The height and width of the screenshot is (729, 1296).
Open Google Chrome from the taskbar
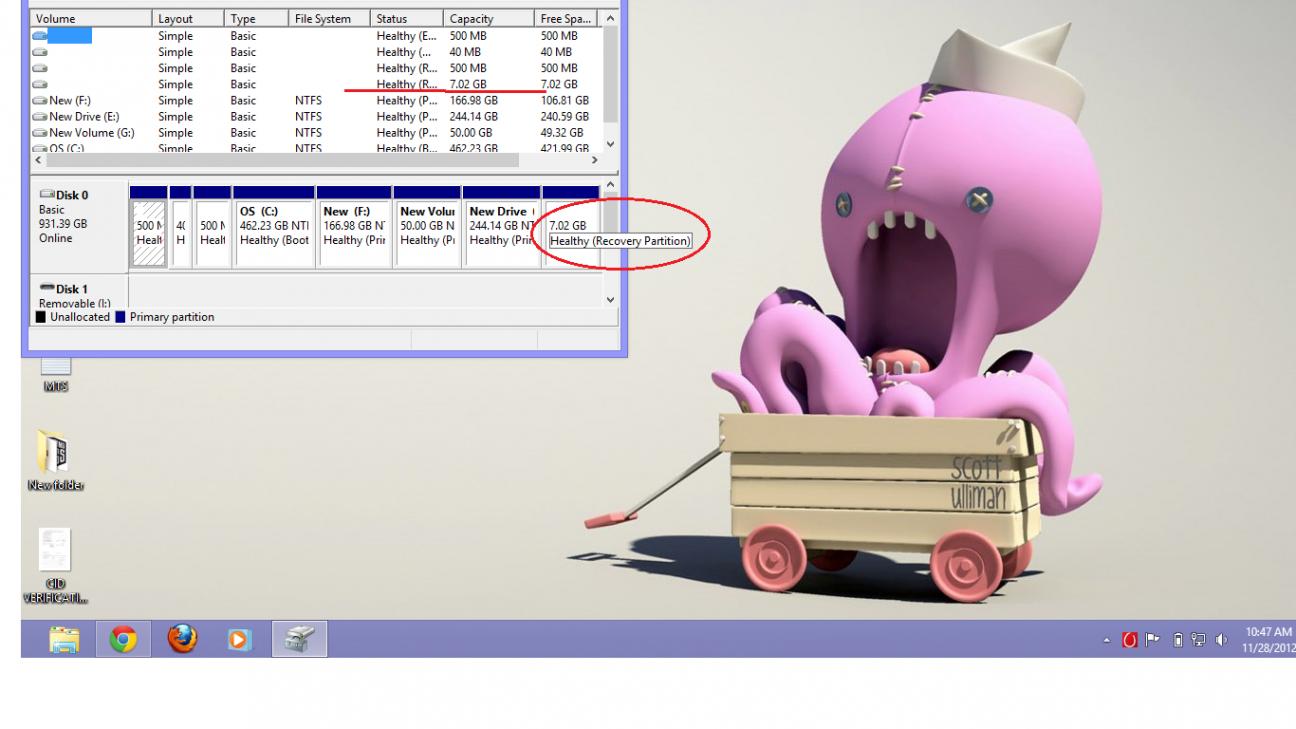pos(123,639)
